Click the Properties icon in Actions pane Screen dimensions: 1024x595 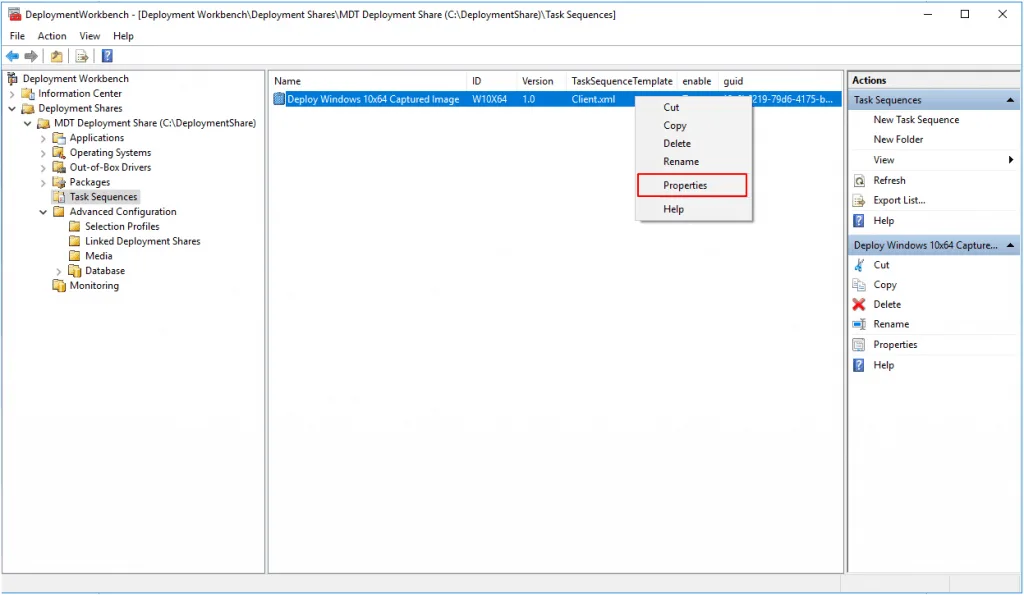coord(859,345)
